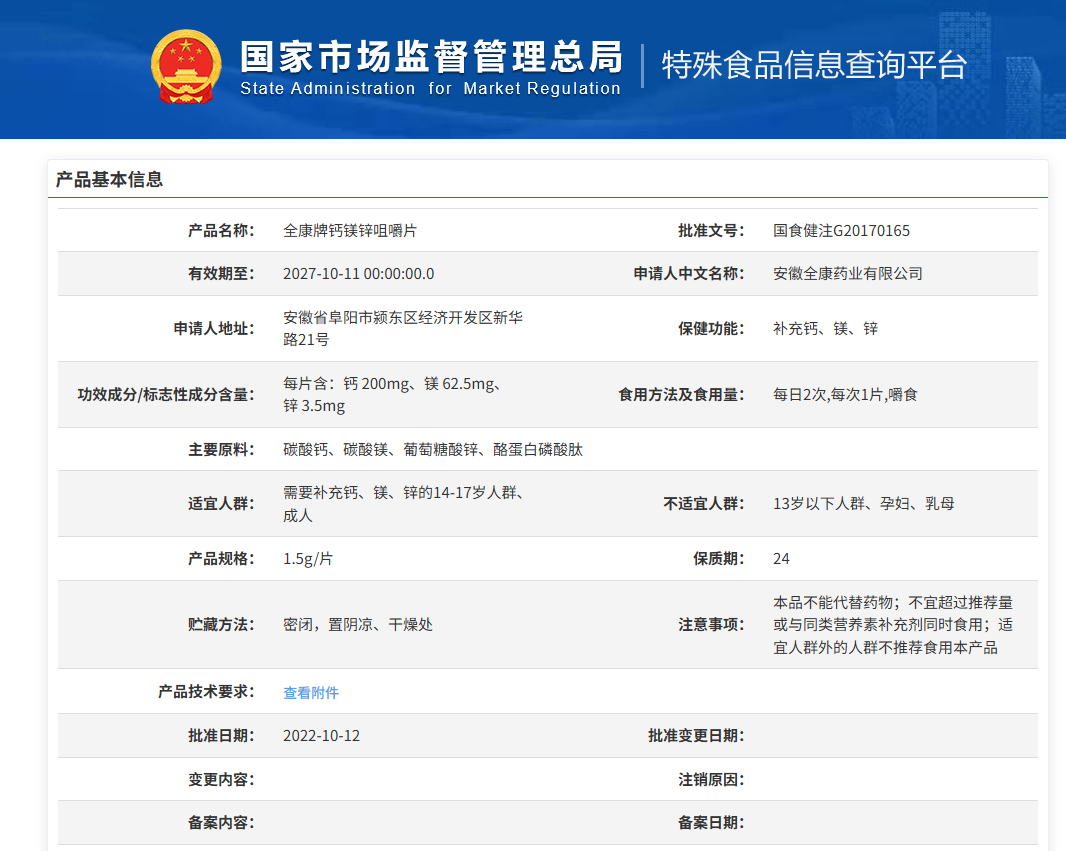
Task: Click the 有效期至 field label
Action: coord(221,274)
